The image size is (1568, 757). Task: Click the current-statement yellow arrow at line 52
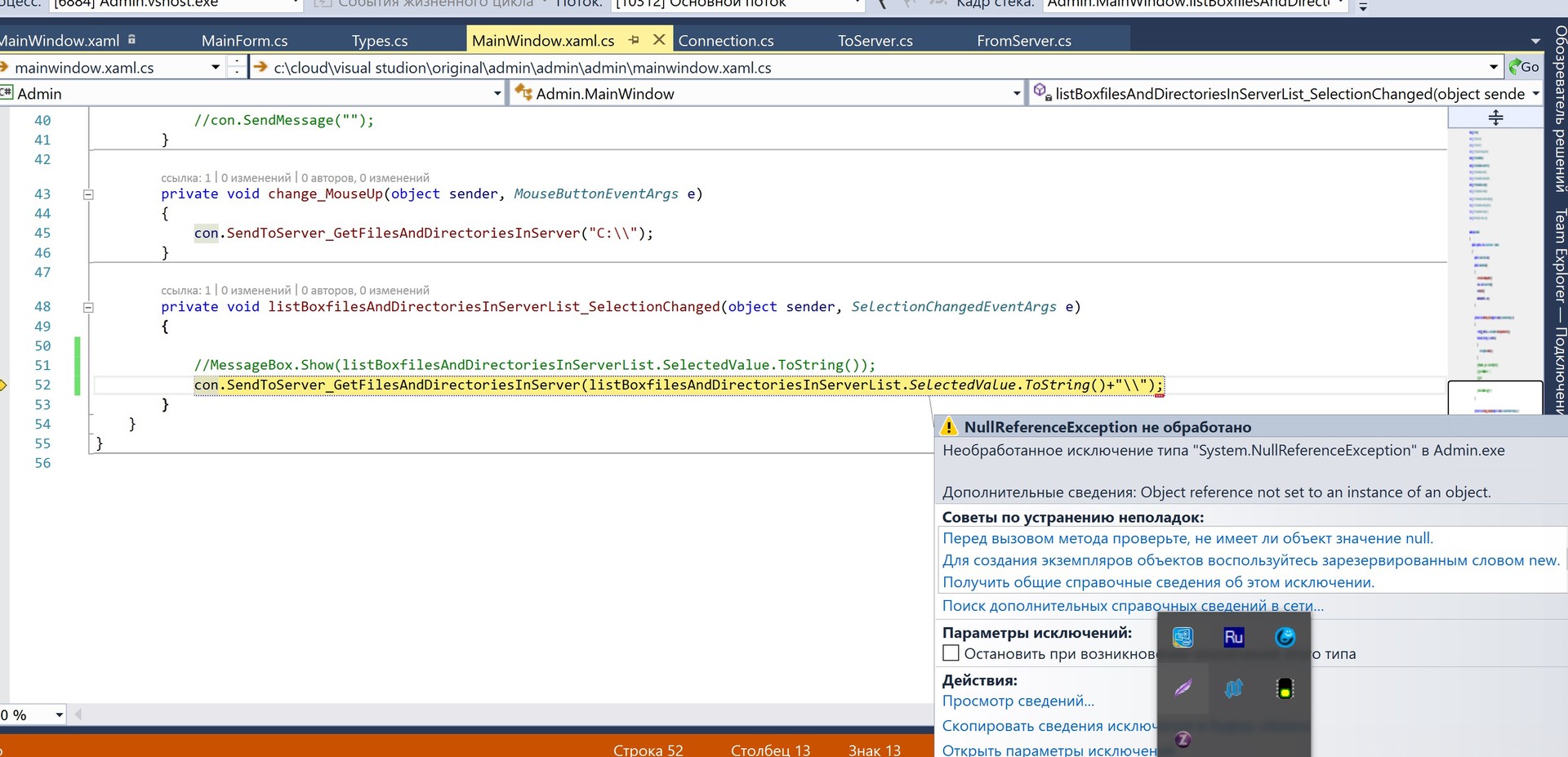pos(2,385)
